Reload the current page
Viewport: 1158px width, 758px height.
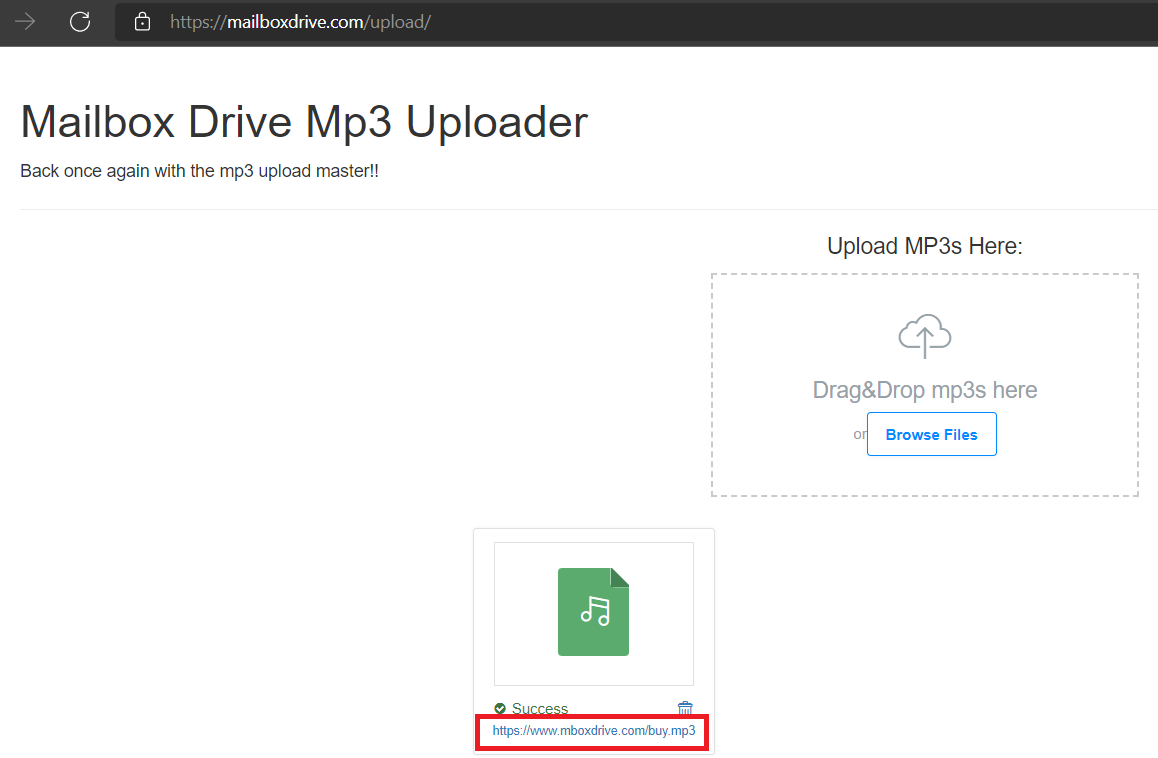[80, 21]
